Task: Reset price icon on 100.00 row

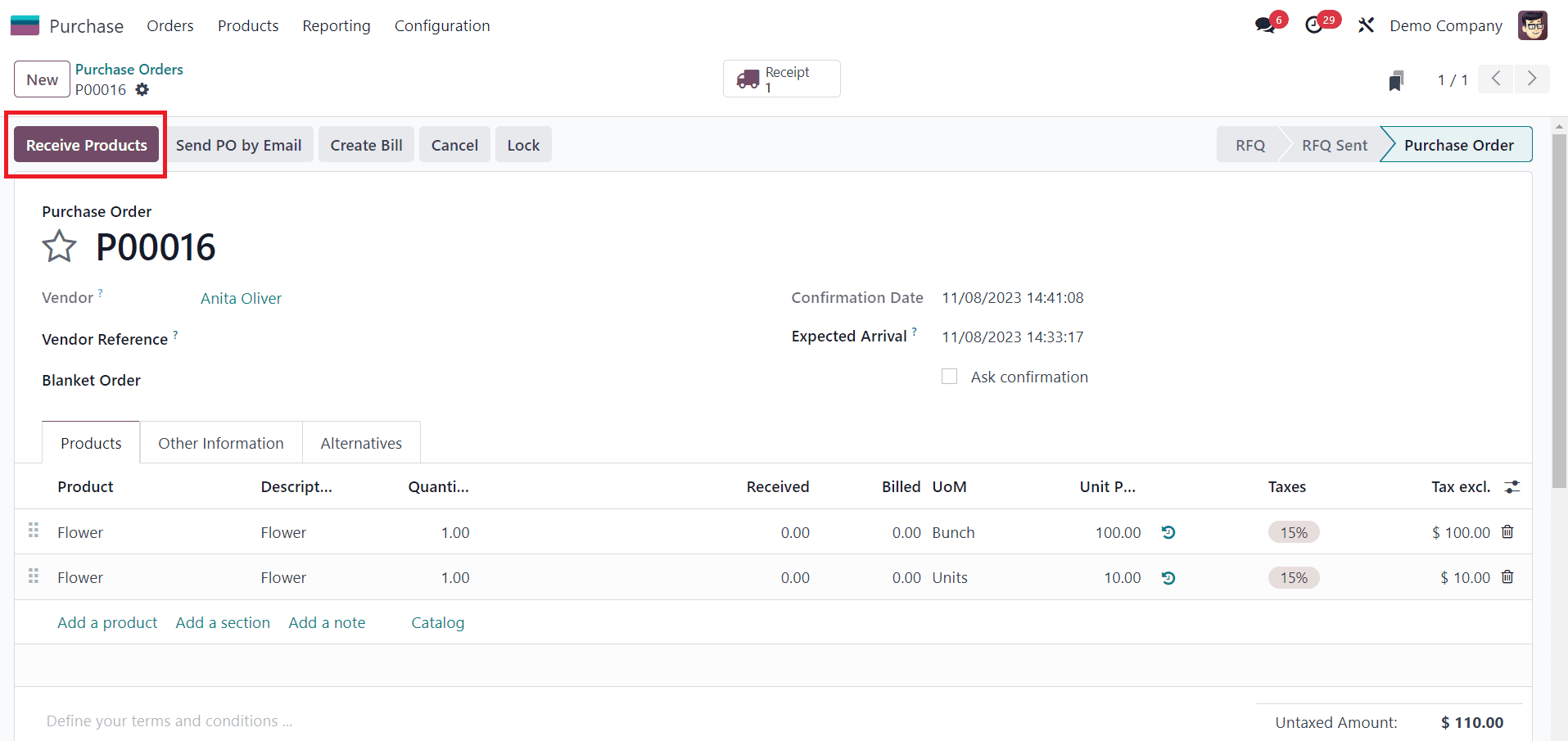Action: (x=1168, y=532)
